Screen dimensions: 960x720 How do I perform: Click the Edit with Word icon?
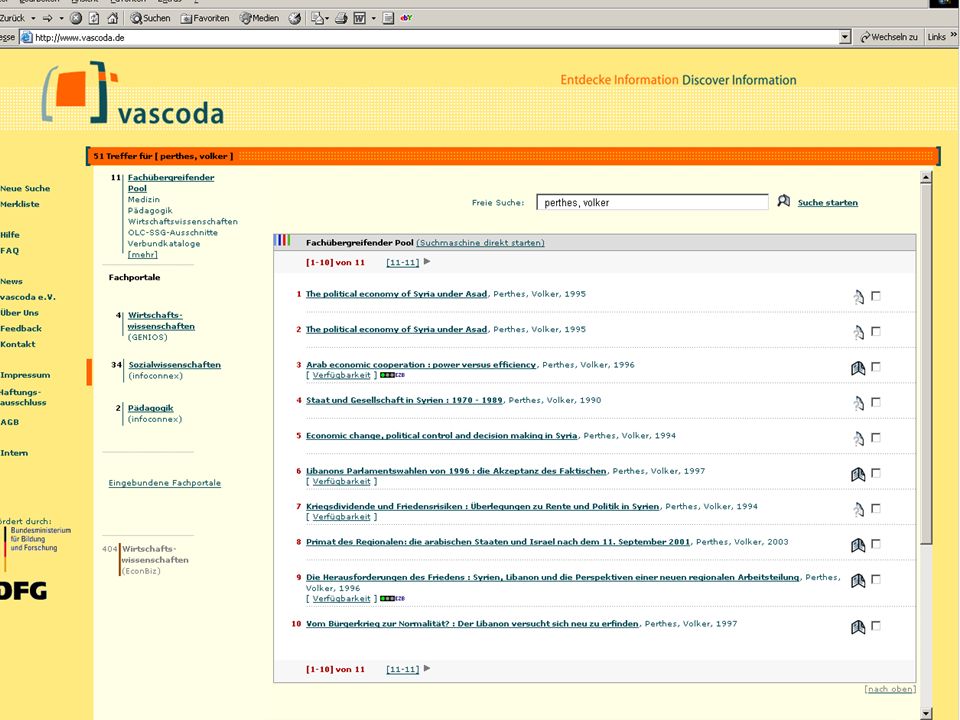(359, 18)
